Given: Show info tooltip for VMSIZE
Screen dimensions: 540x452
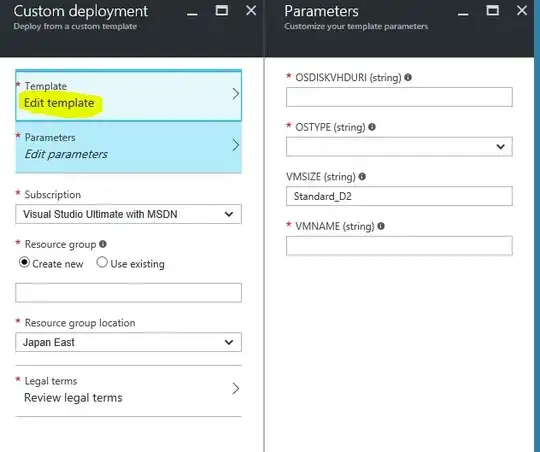Looking at the screenshot, I should point(362,176).
